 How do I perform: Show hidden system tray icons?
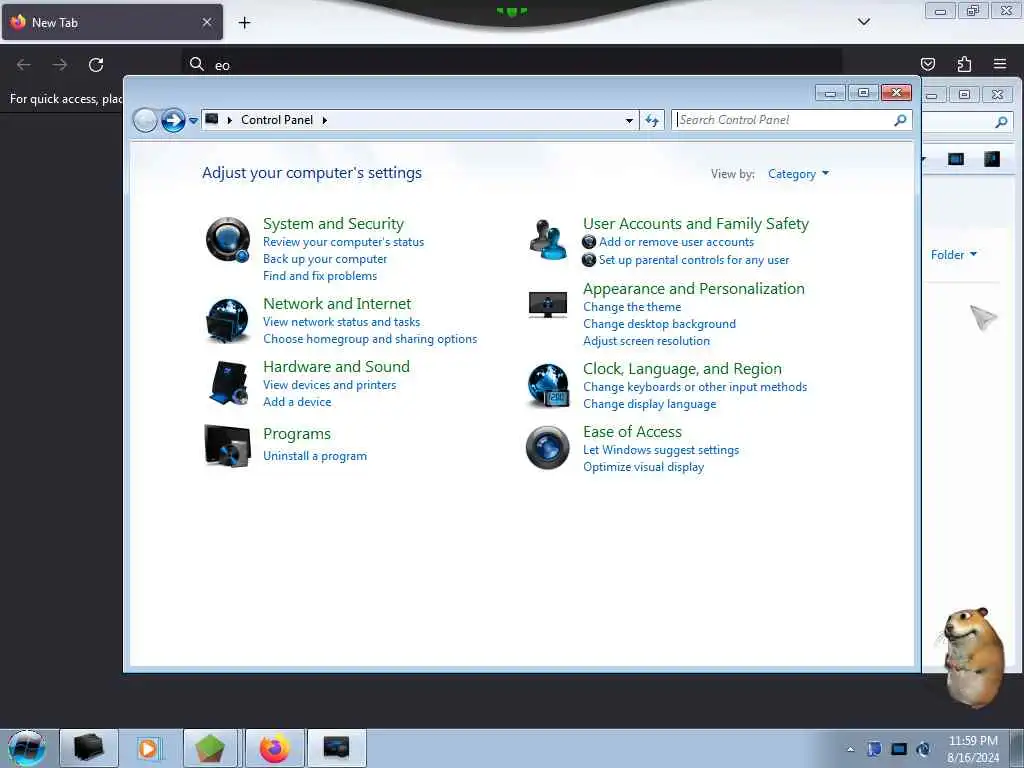pos(850,749)
